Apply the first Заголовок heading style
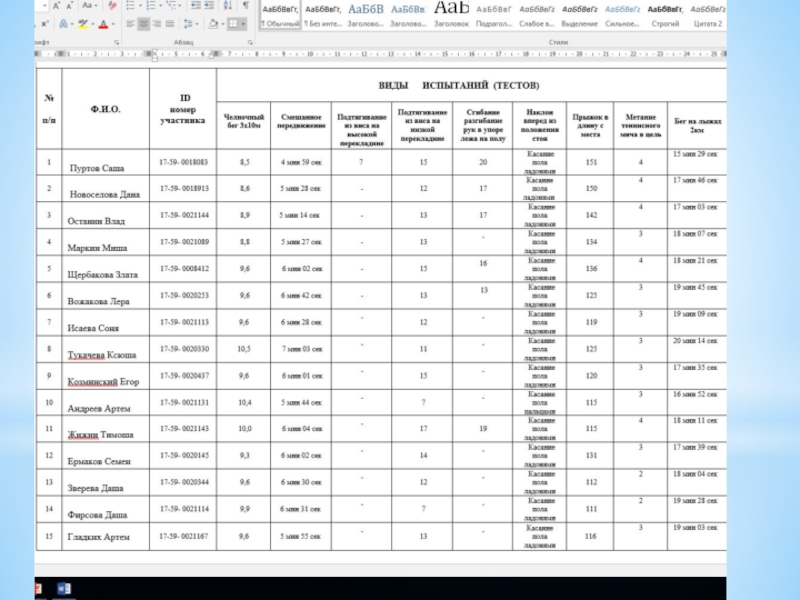Screen dimensions: 800x600 coord(365,14)
